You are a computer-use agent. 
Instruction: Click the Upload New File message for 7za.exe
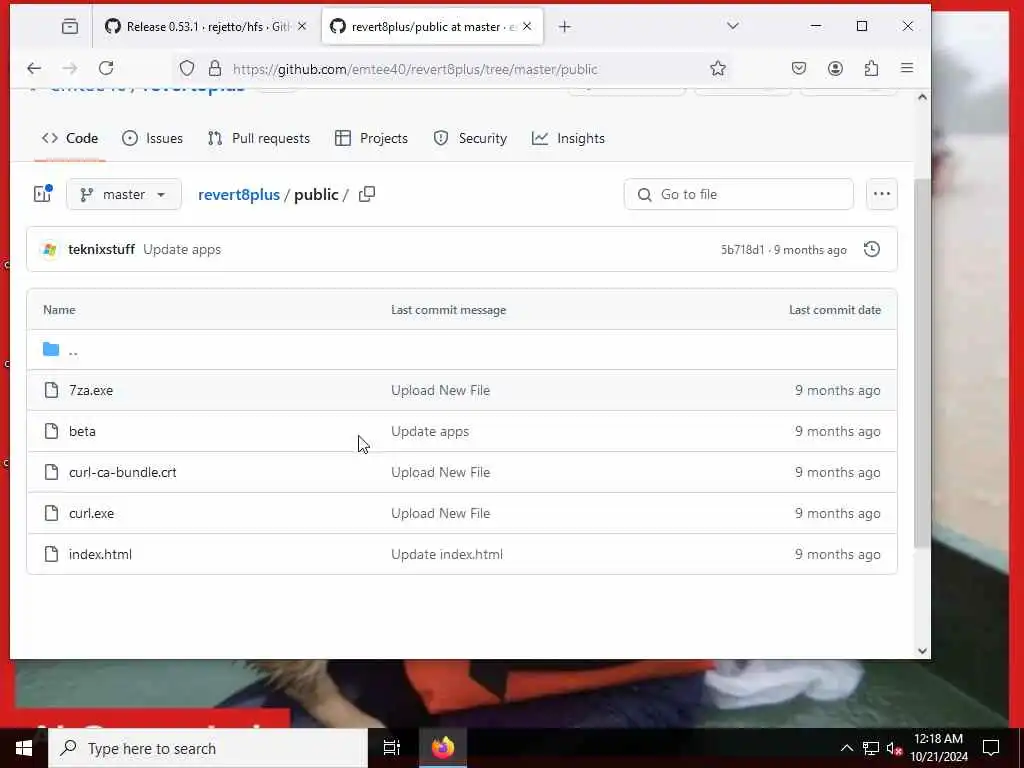point(441,391)
